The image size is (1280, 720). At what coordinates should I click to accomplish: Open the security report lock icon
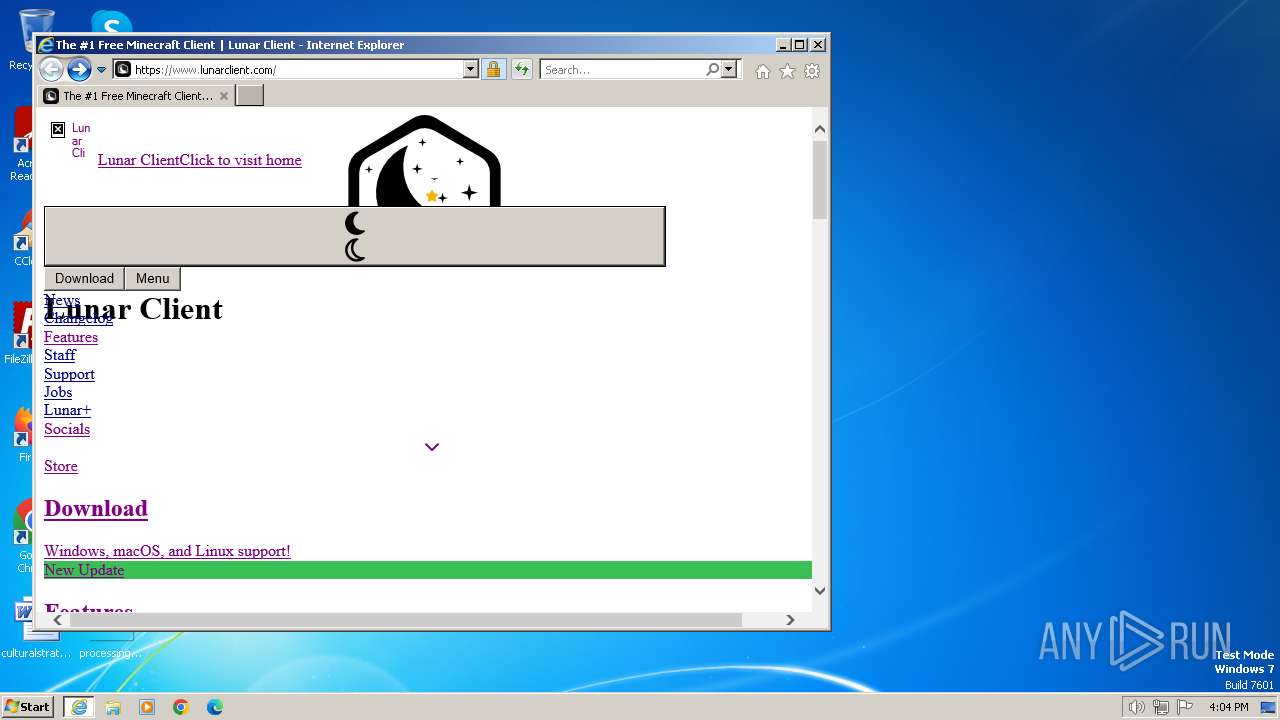(493, 70)
